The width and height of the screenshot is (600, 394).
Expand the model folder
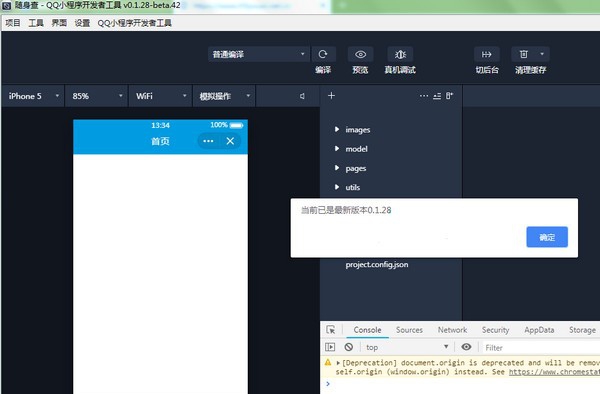pos(337,148)
